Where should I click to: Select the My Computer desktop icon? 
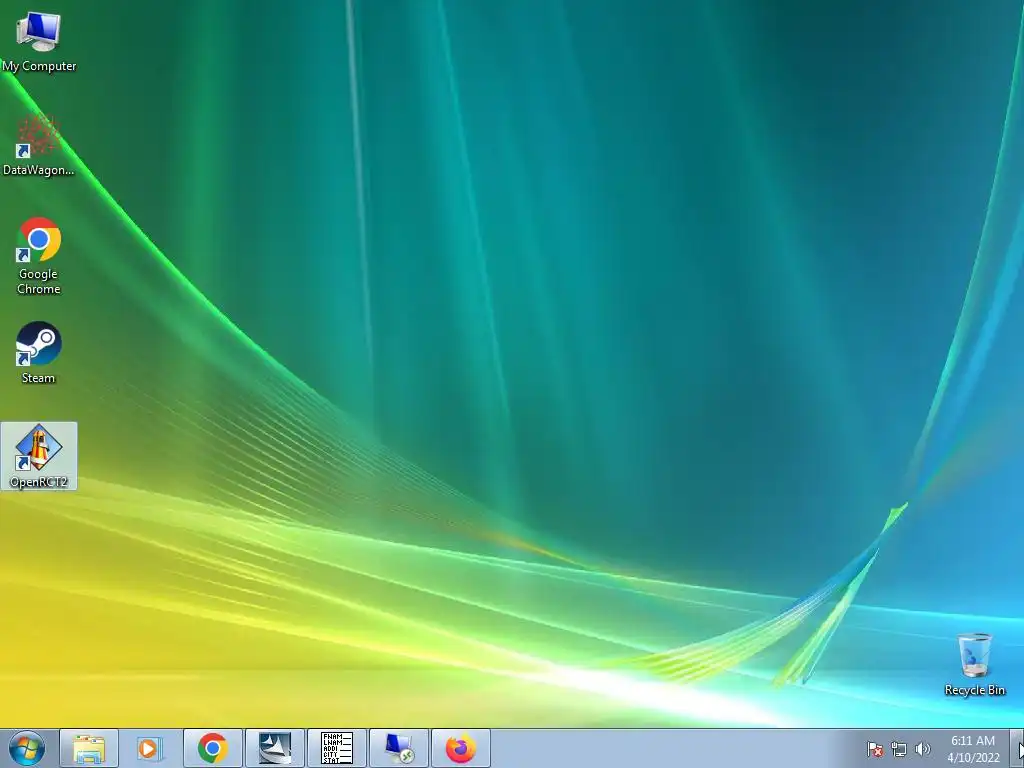click(39, 40)
